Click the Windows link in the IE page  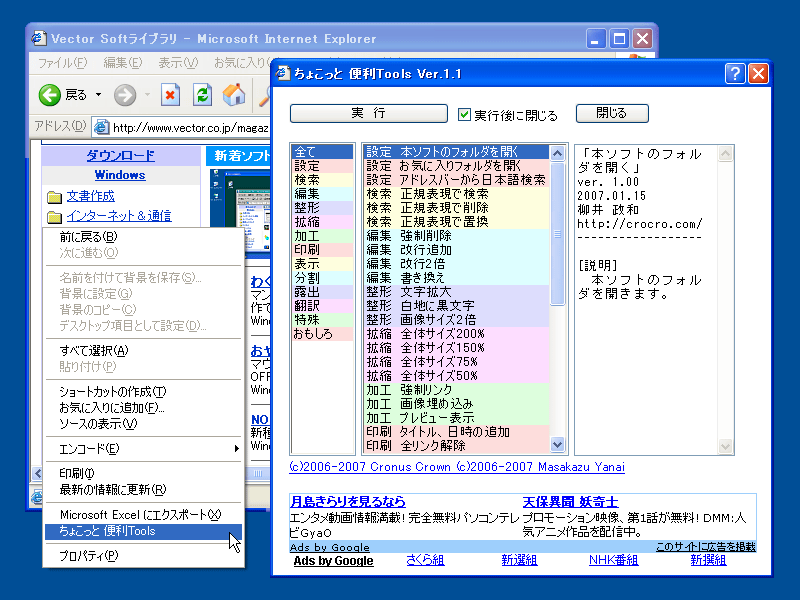pyautogui.click(x=120, y=175)
